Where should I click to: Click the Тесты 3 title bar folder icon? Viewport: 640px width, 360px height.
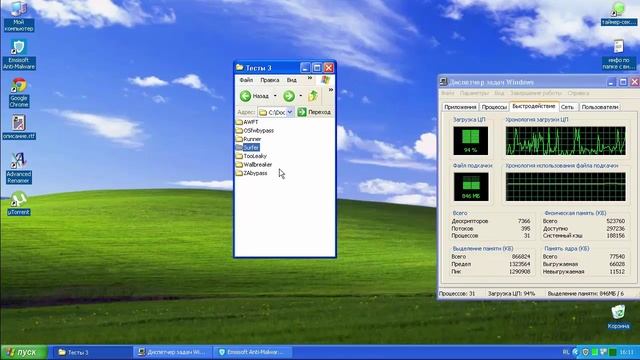point(240,67)
